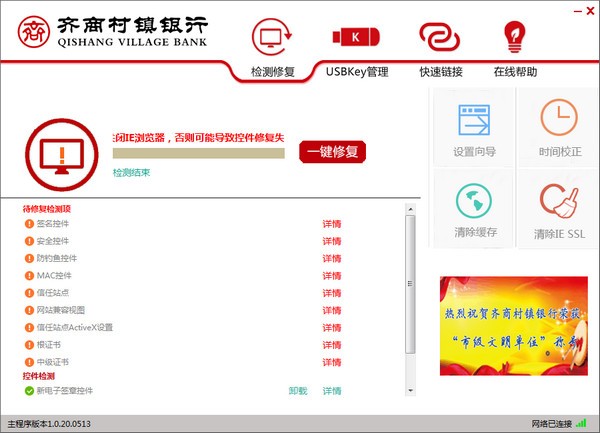This screenshot has width=600, height=433.
Task: Select the 网站兼容视图 row label
Action: pyautogui.click(x=61, y=310)
